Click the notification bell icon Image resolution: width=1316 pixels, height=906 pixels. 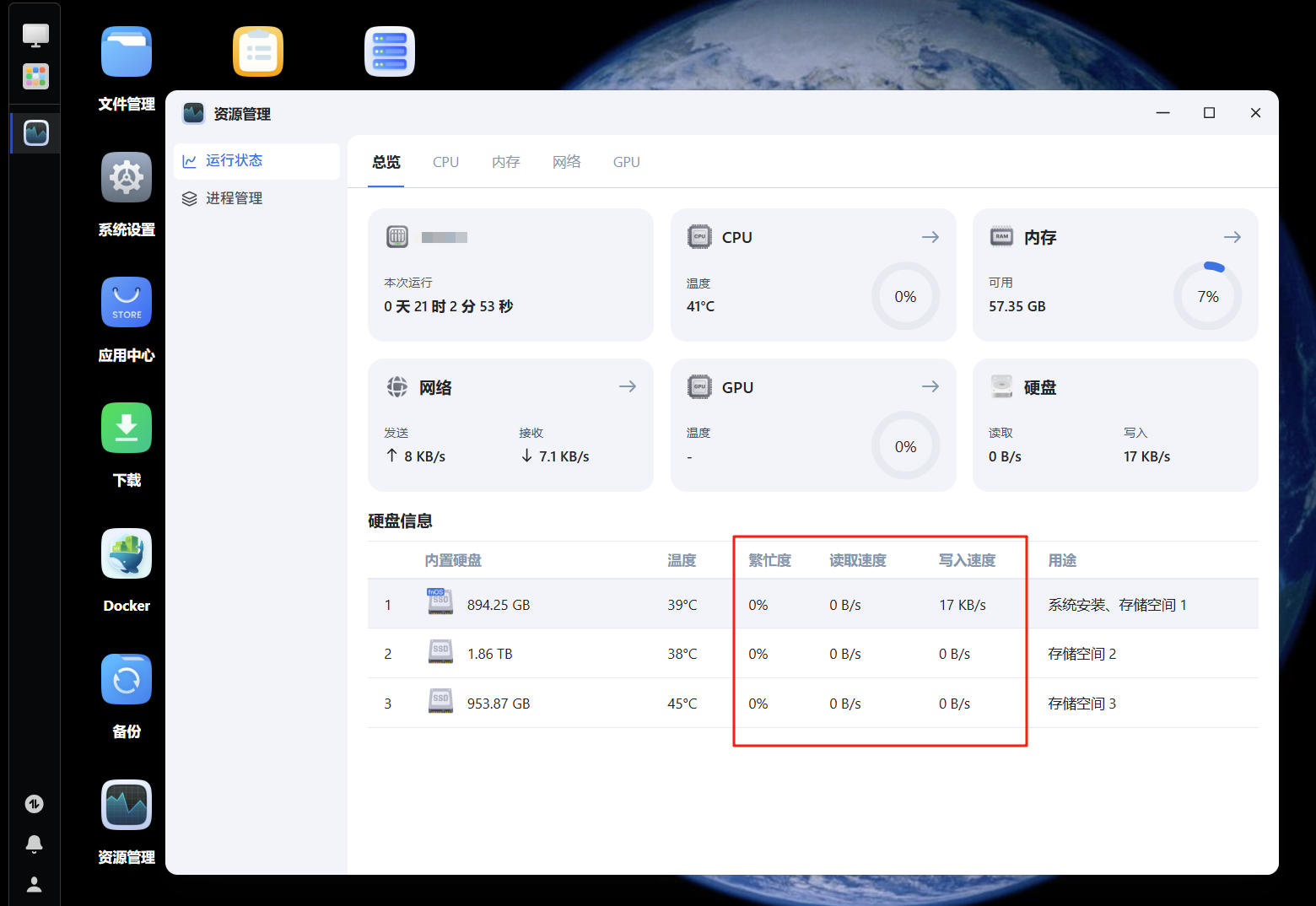[x=34, y=844]
